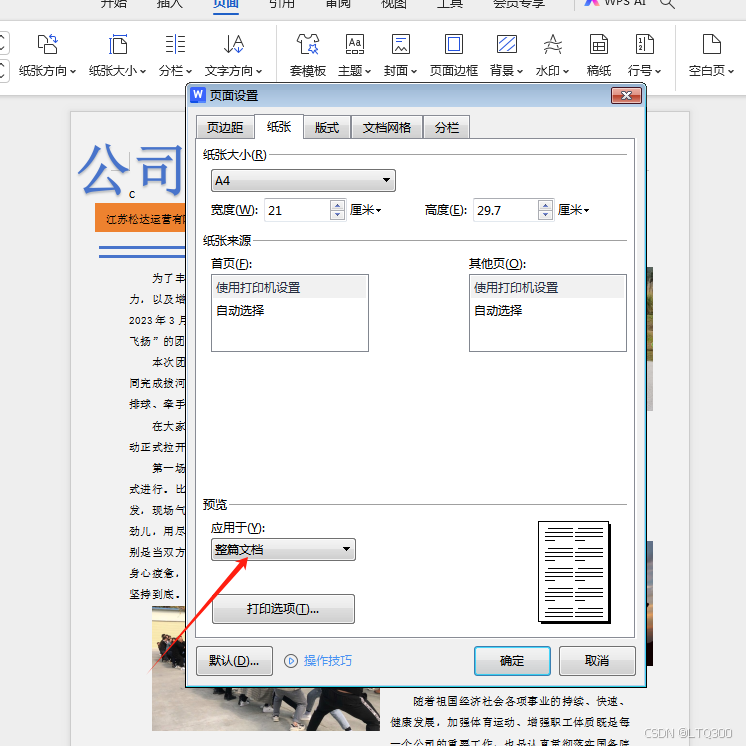Image resolution: width=746 pixels, height=746 pixels.
Task: Close the 页面设置 dialog
Action: pyautogui.click(x=626, y=96)
